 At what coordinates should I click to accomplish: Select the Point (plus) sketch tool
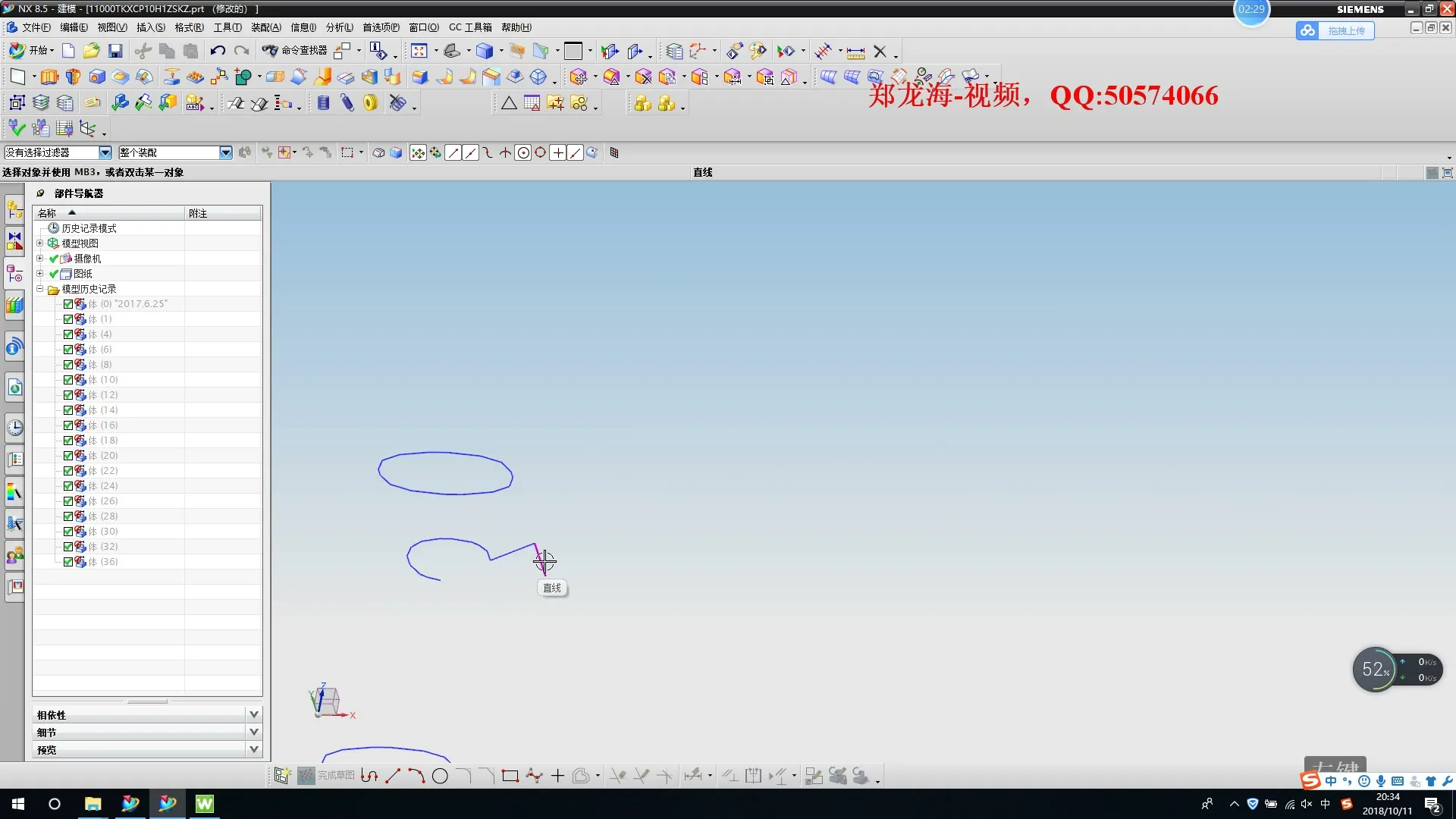[x=557, y=776]
